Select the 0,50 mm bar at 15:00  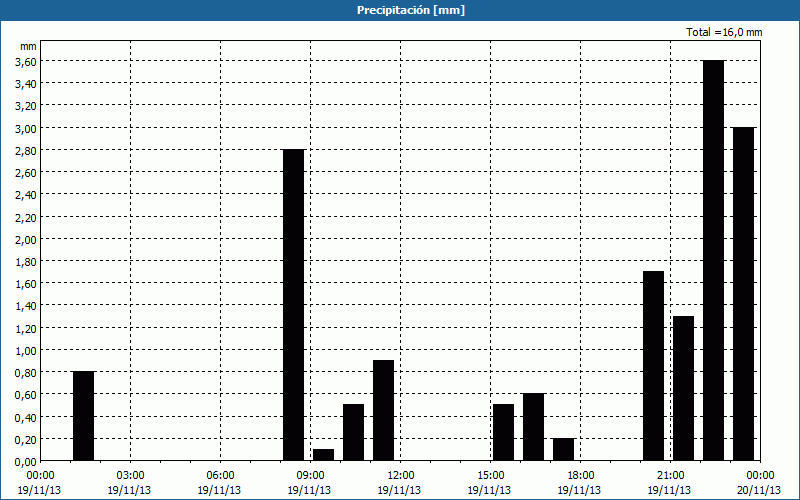[504, 433]
